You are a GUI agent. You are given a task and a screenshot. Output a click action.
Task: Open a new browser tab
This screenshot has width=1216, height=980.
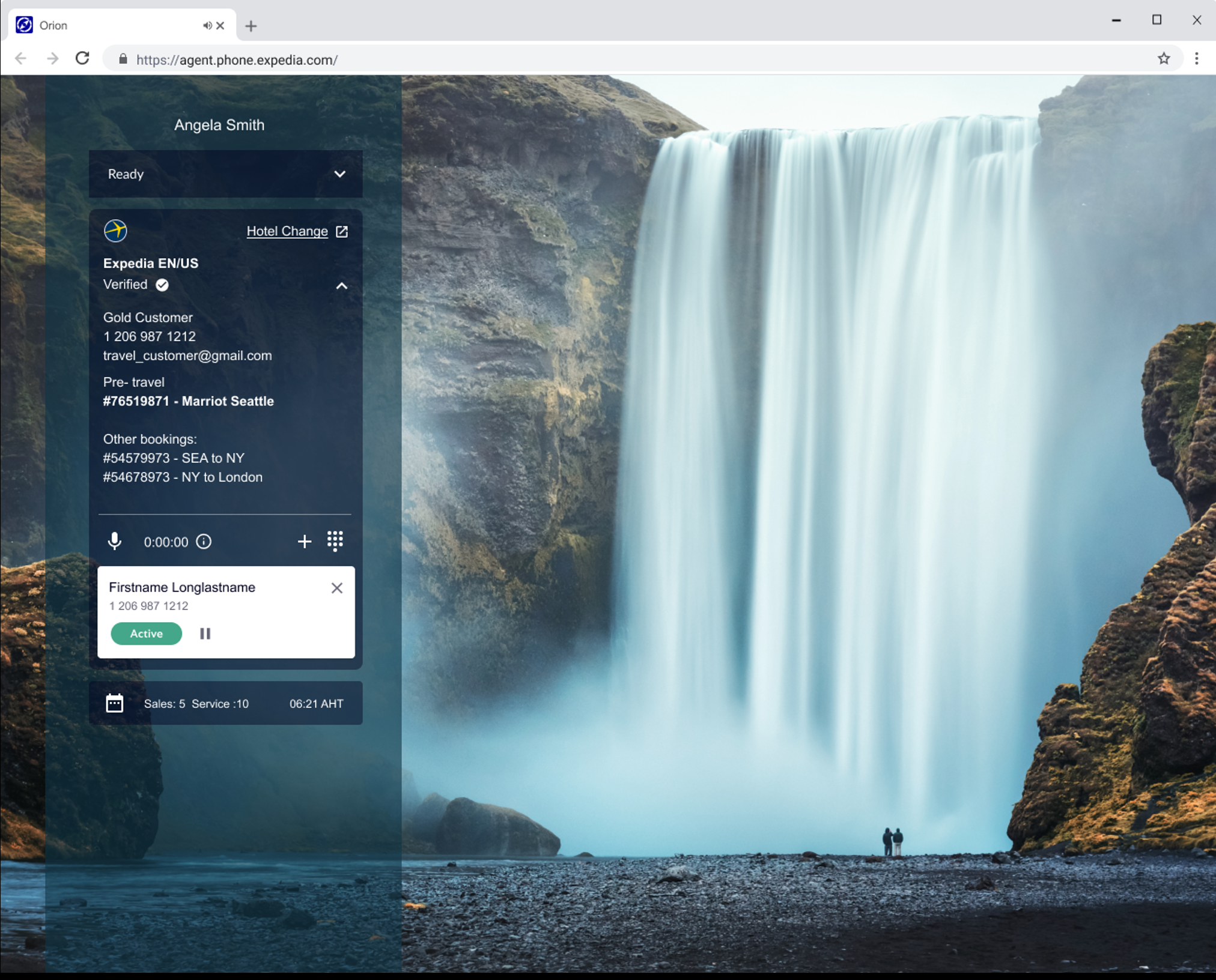(251, 26)
